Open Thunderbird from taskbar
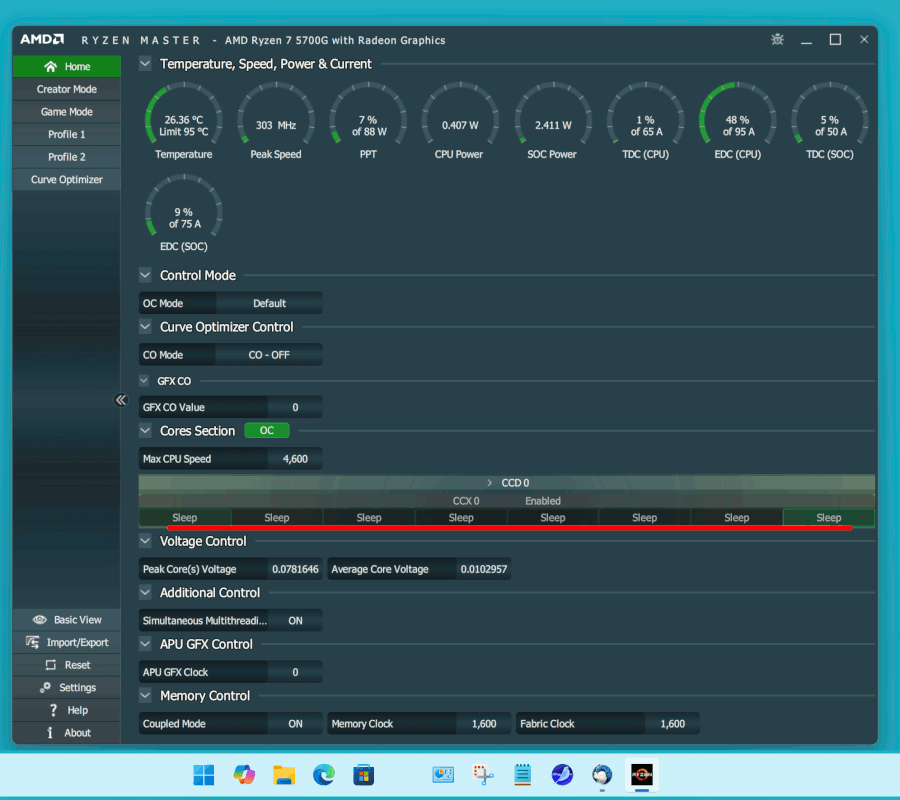This screenshot has width=900, height=800. (602, 775)
